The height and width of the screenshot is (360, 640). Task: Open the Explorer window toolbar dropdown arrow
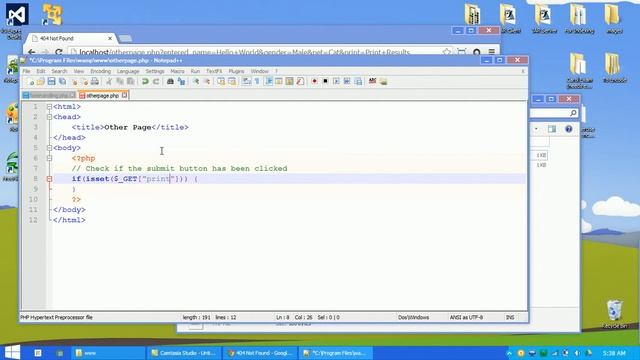pos(536,129)
